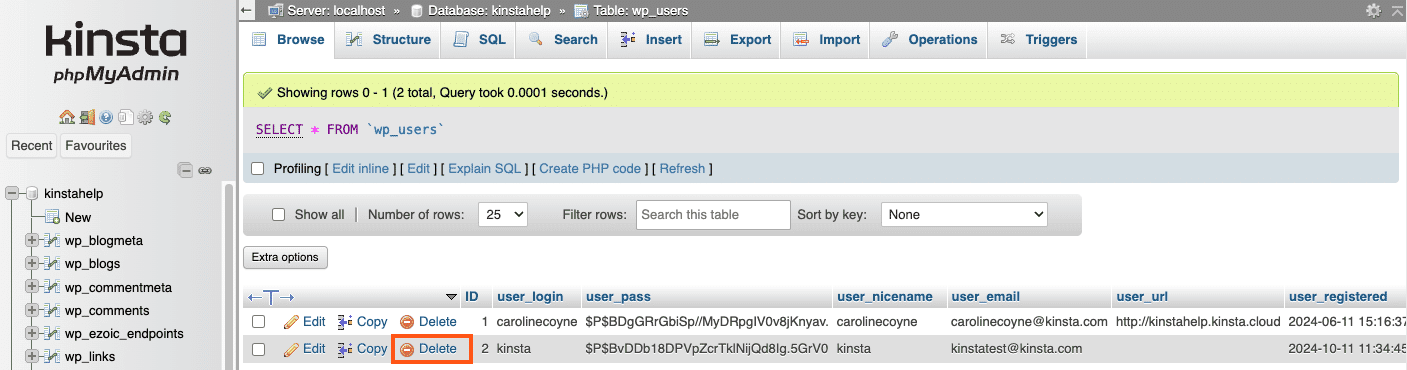Viewport: 1407px width, 370px height.
Task: Open the Operations tab
Action: pos(929,40)
